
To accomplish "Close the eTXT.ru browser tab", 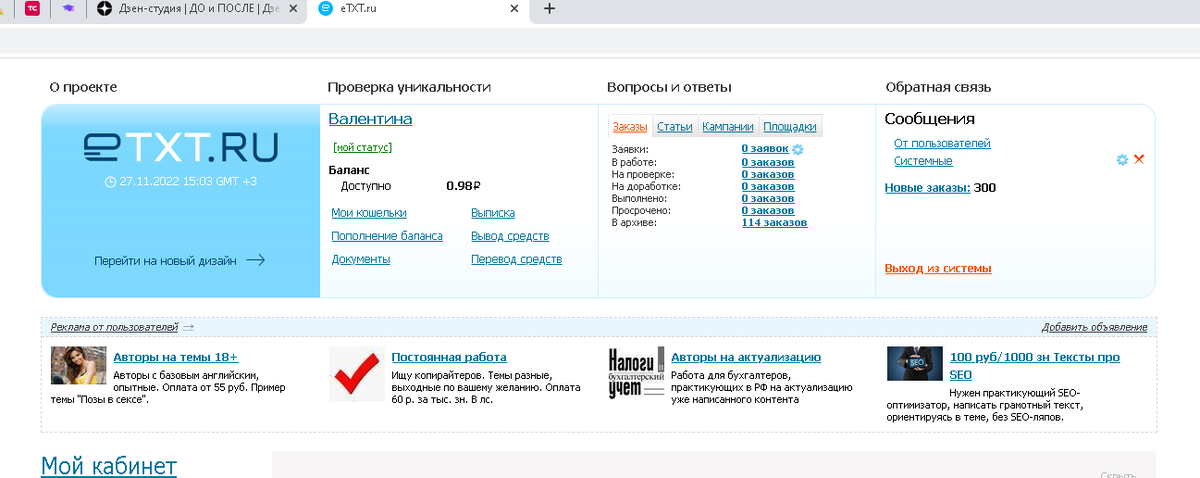I will [x=514, y=9].
